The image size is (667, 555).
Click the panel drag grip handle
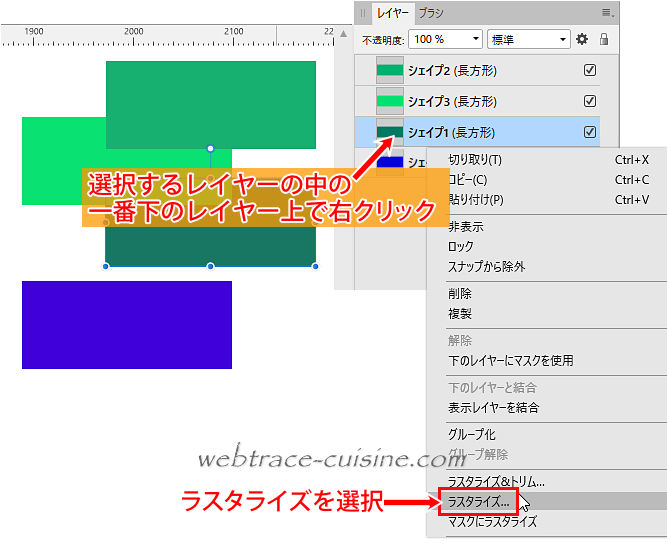pyautogui.click(x=363, y=13)
